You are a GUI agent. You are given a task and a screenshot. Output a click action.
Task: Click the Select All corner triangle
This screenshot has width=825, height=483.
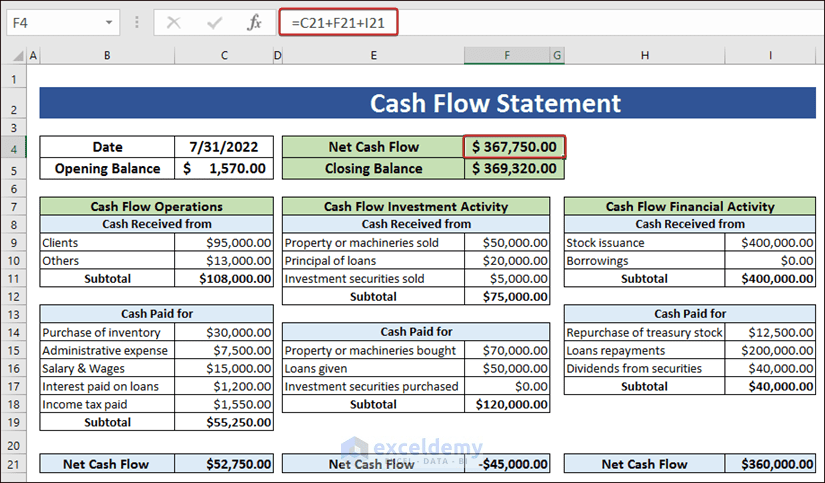coord(18,56)
